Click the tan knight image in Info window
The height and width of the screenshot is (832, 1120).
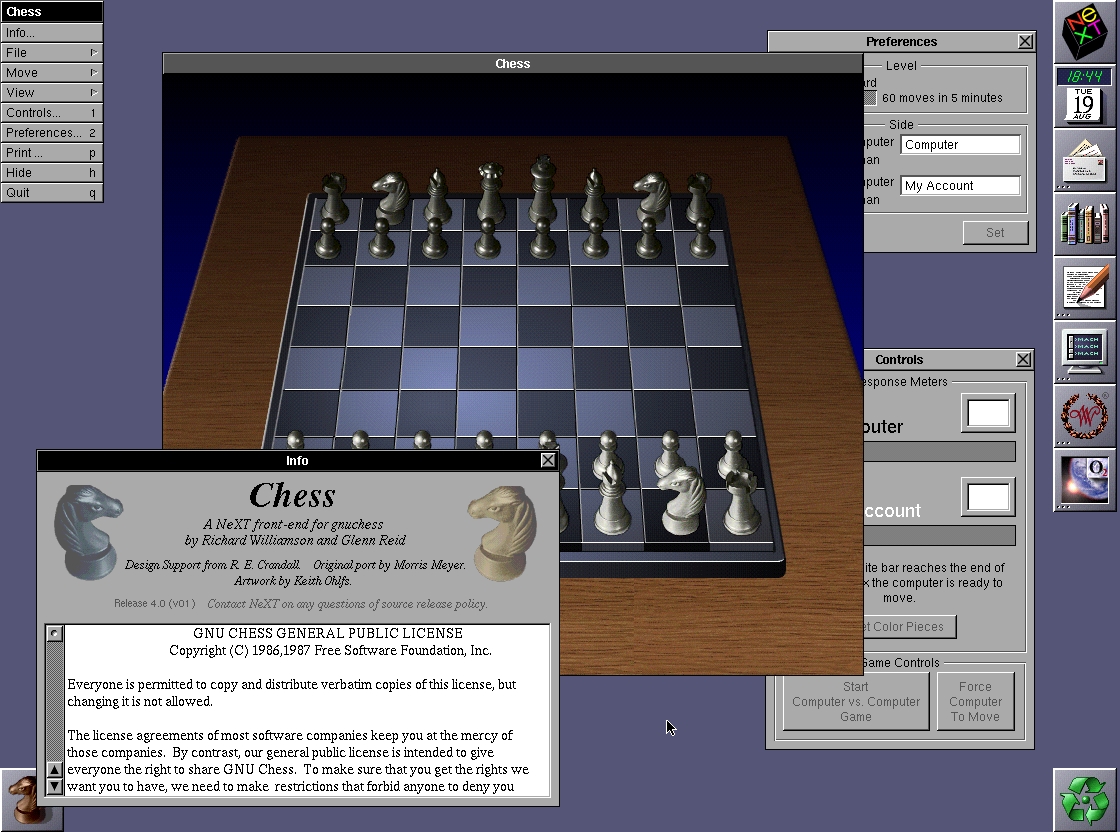click(501, 533)
